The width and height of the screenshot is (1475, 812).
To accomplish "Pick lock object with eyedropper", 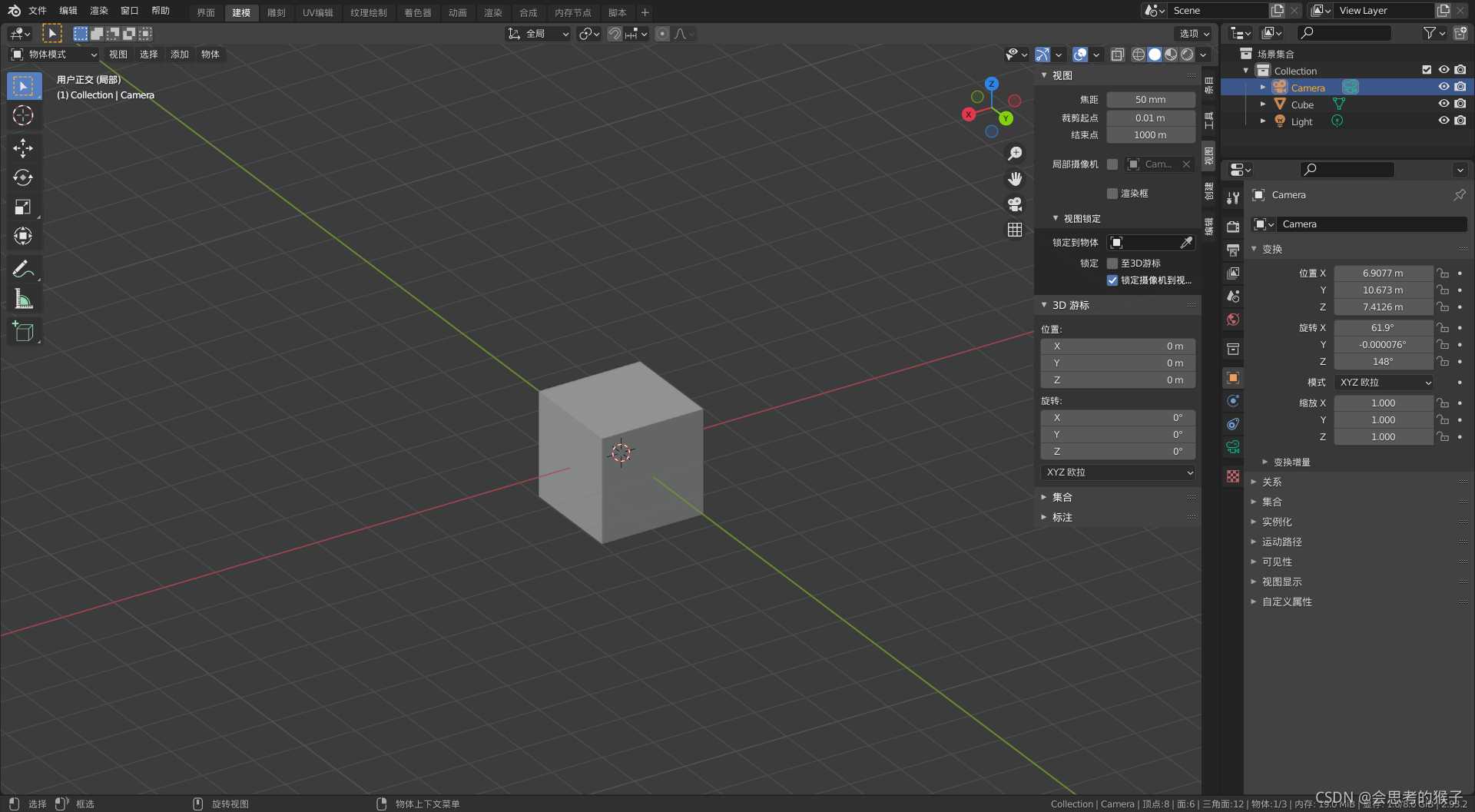I will (1186, 243).
